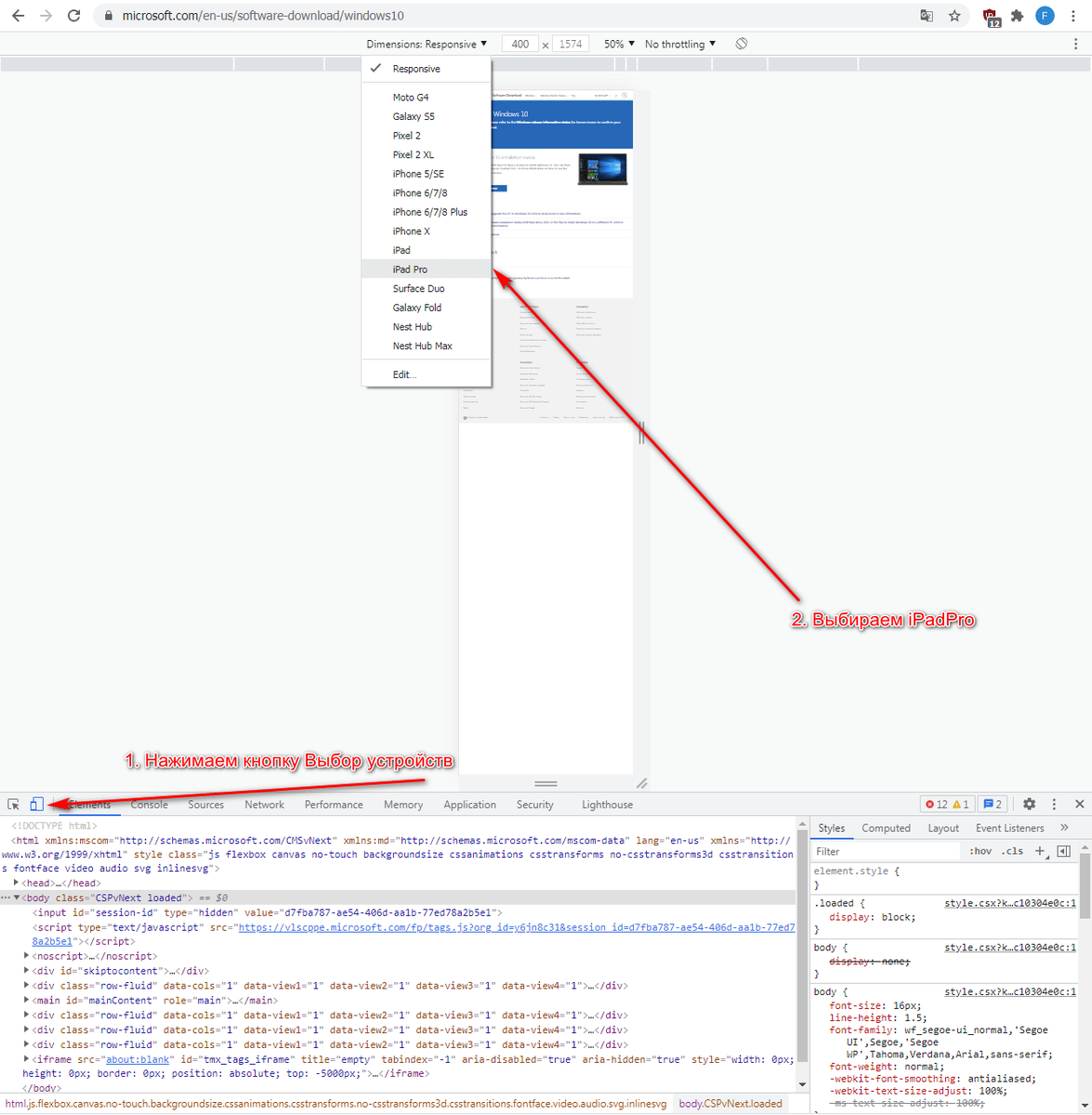The width and height of the screenshot is (1092, 1115).
Task: Open the Dimensions Responsive dropdown
Action: point(427,44)
